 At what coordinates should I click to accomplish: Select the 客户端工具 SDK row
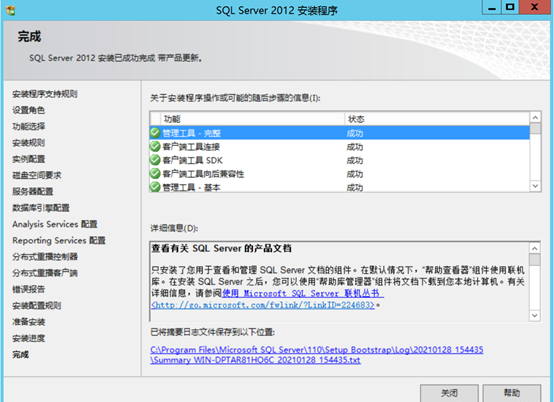tap(340, 160)
